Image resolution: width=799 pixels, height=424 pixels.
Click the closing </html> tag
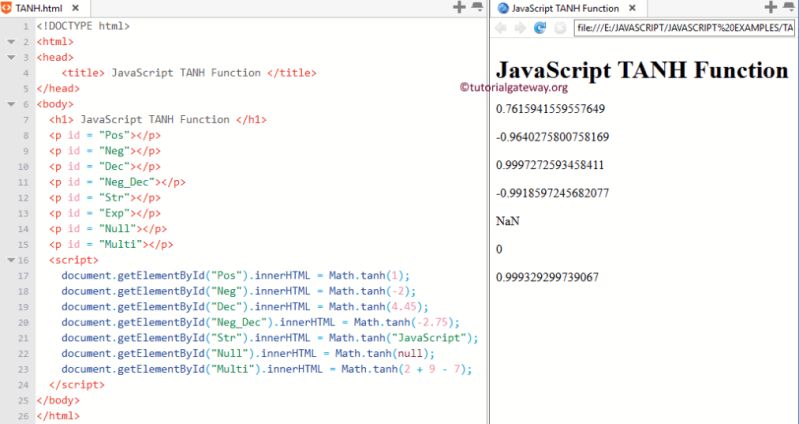[x=58, y=416]
